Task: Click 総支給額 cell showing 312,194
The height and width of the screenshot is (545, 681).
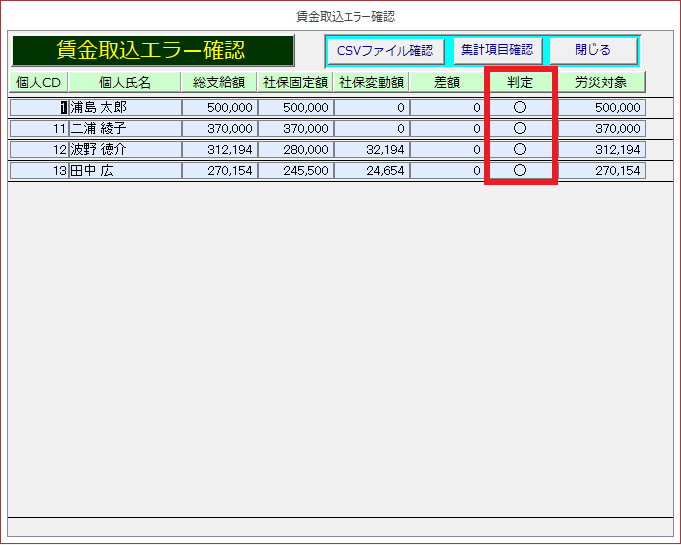Action: click(x=219, y=149)
